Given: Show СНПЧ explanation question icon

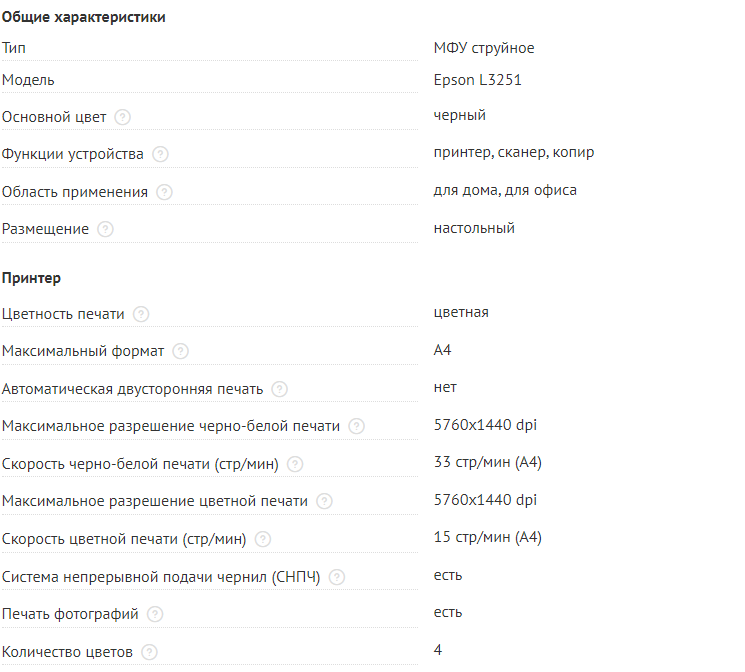Looking at the screenshot, I should pos(337,577).
